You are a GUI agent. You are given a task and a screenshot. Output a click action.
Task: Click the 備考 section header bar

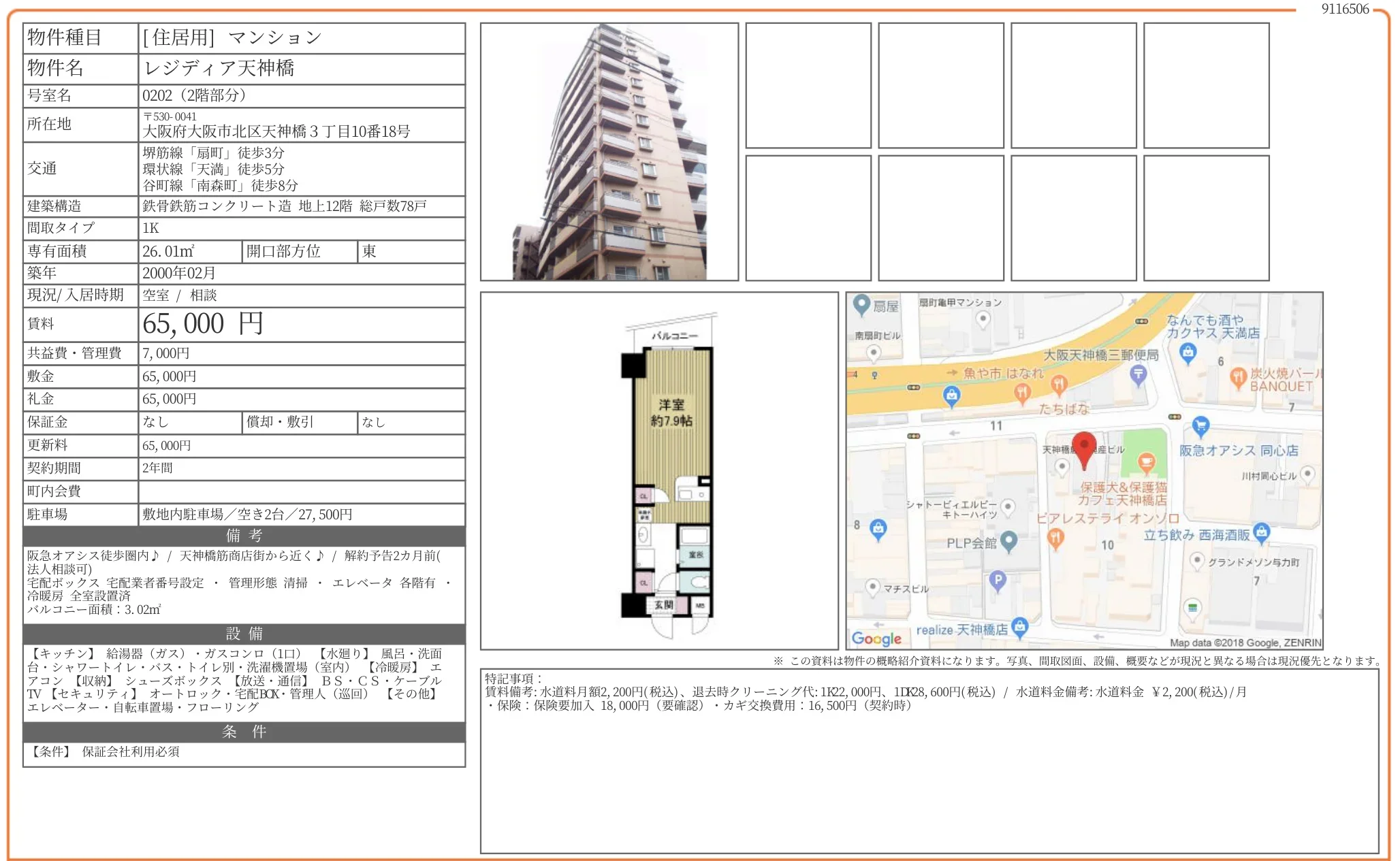pos(244,536)
